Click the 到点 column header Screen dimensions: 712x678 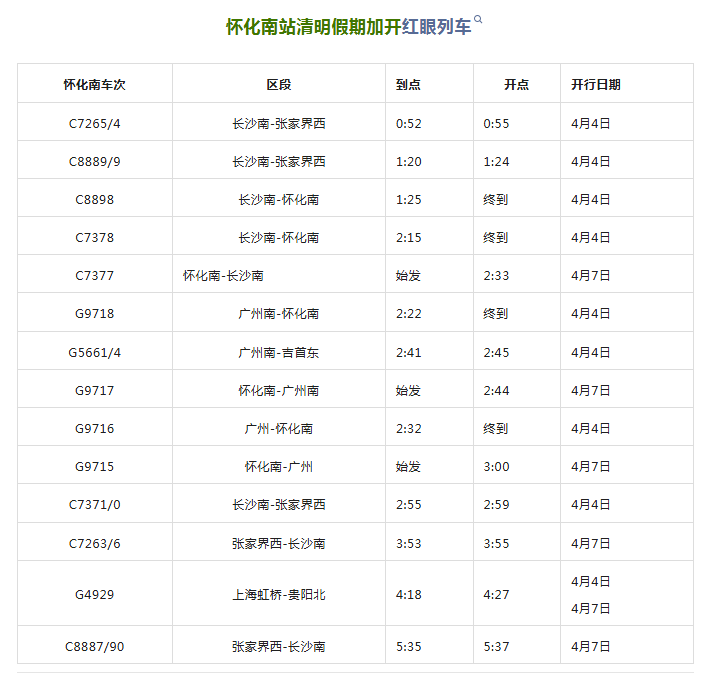pos(408,84)
